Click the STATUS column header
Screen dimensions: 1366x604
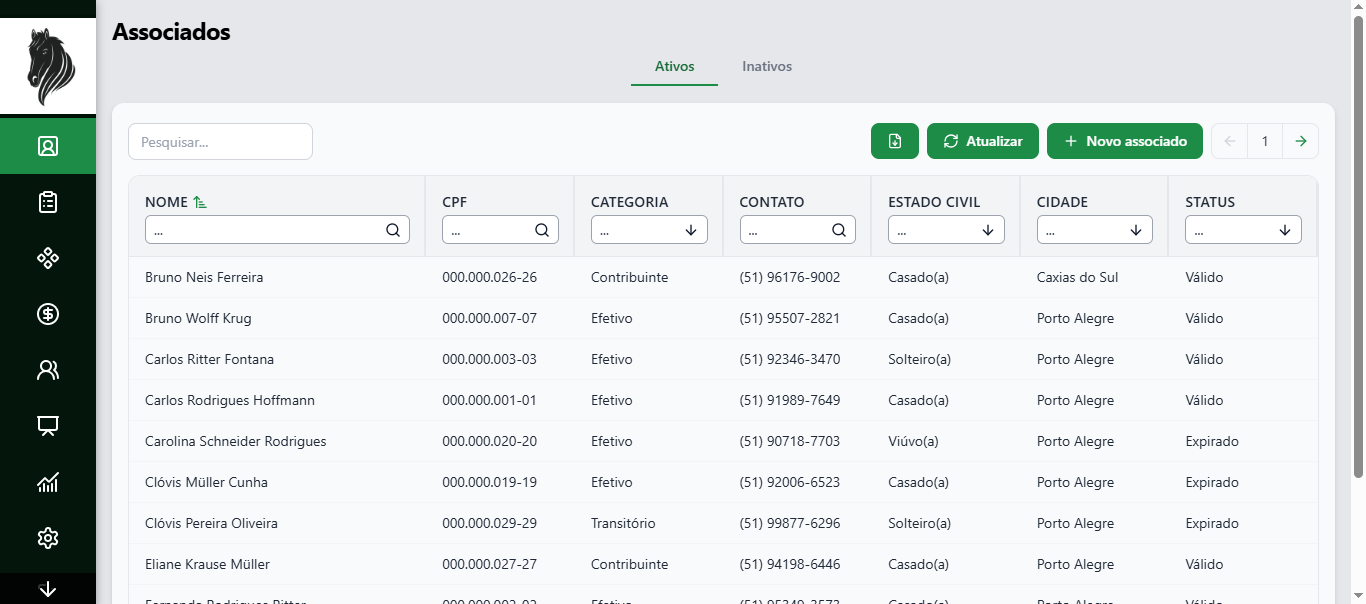click(1210, 202)
